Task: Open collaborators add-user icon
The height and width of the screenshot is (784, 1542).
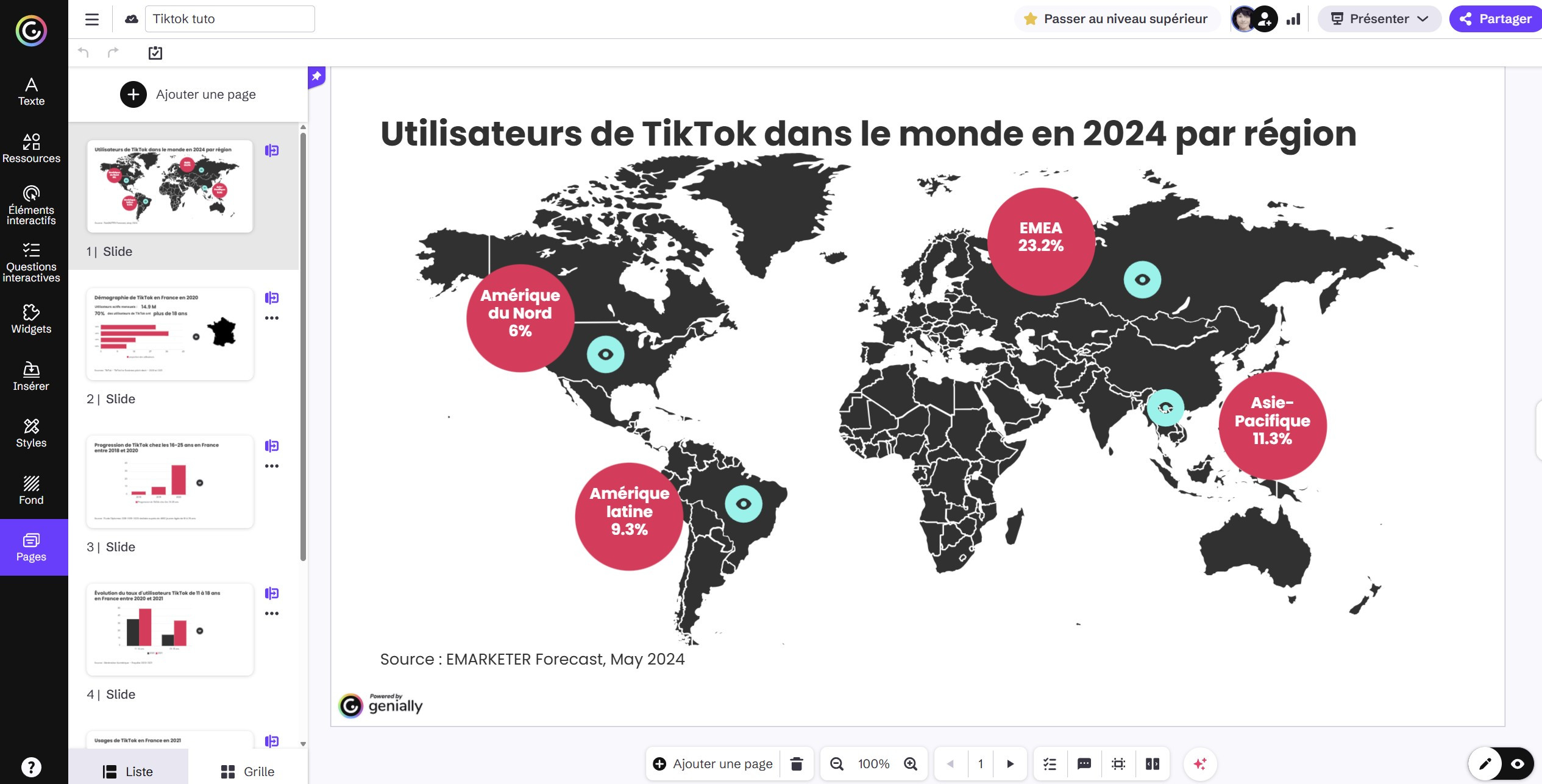Action: 1265,19
